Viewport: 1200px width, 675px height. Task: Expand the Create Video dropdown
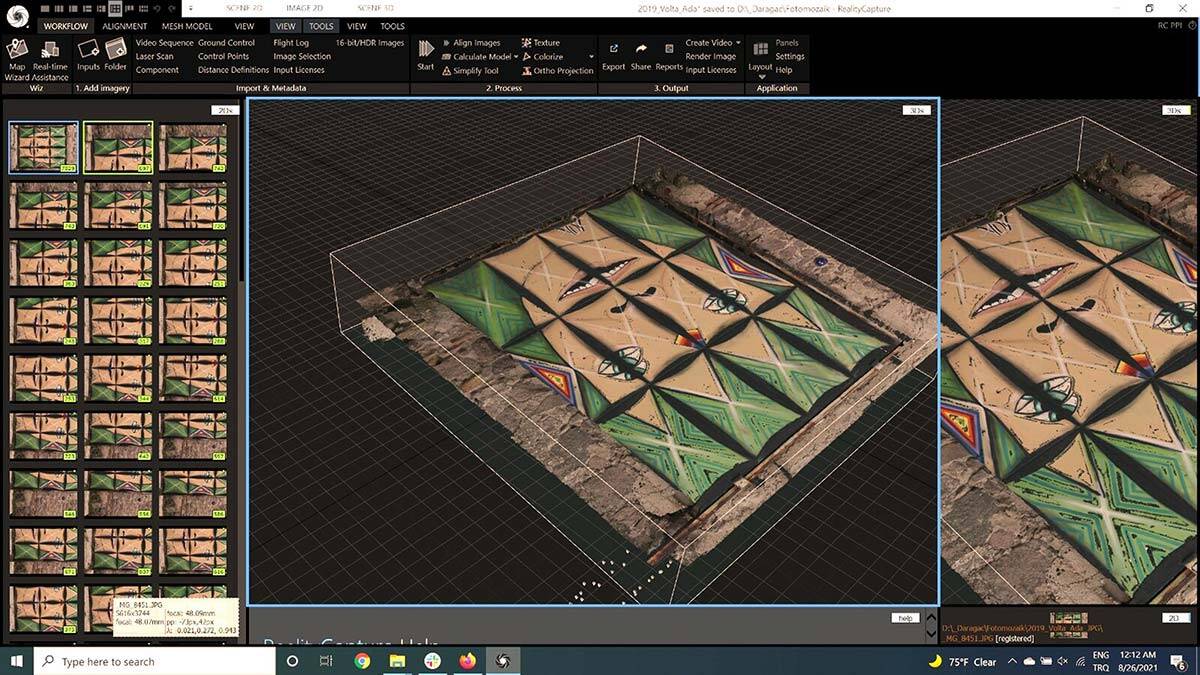pyautogui.click(x=738, y=43)
